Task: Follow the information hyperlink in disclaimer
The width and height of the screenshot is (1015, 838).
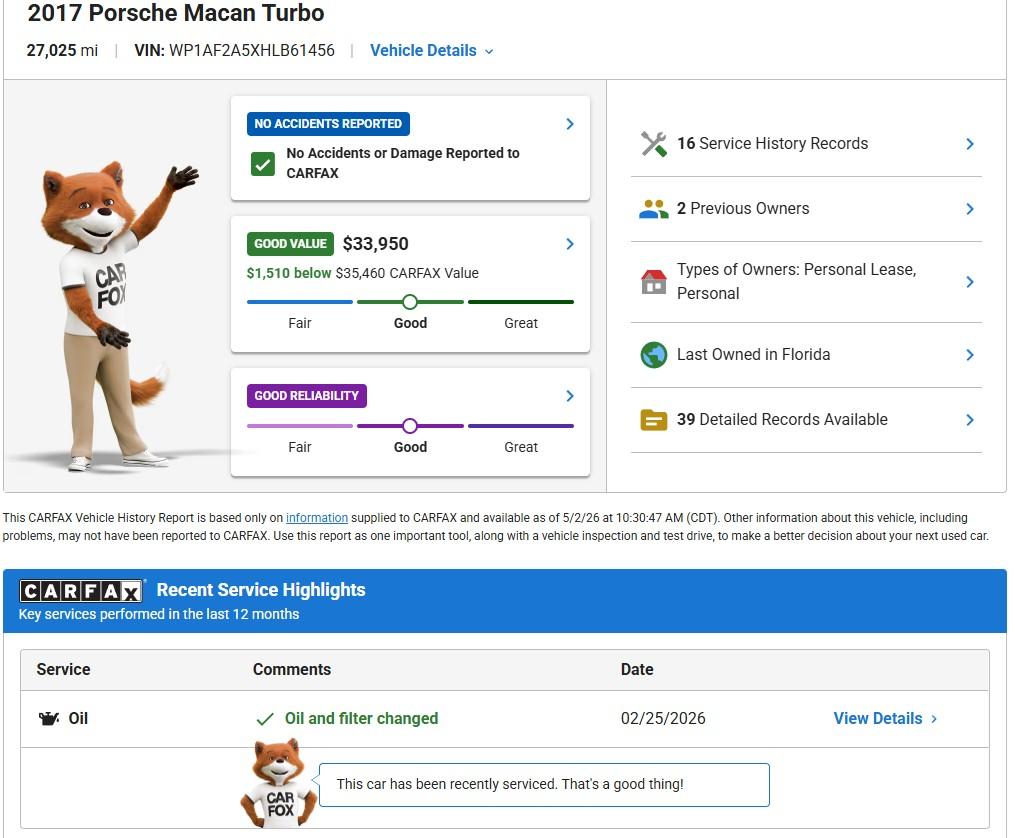Action: tap(317, 518)
